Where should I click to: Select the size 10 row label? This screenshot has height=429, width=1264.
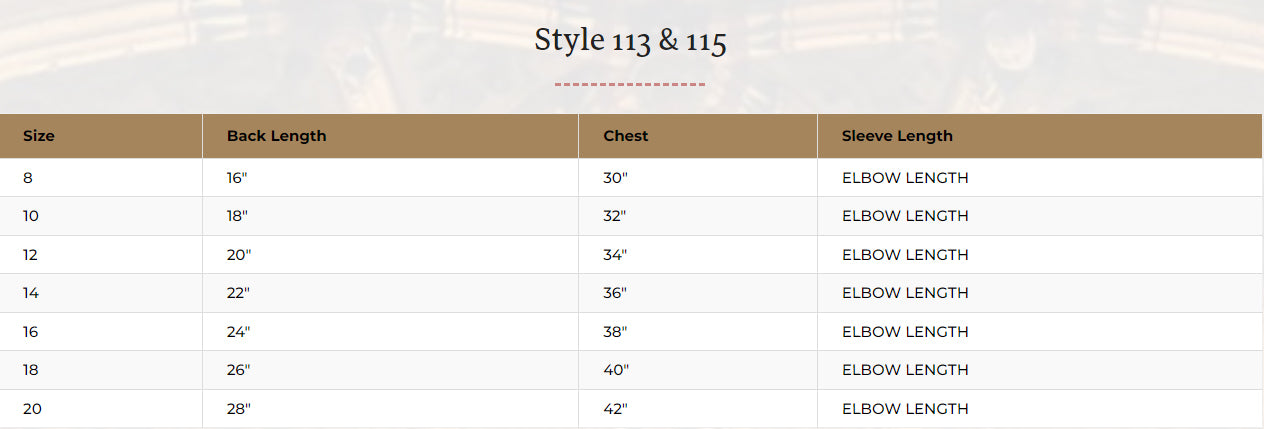click(x=31, y=216)
